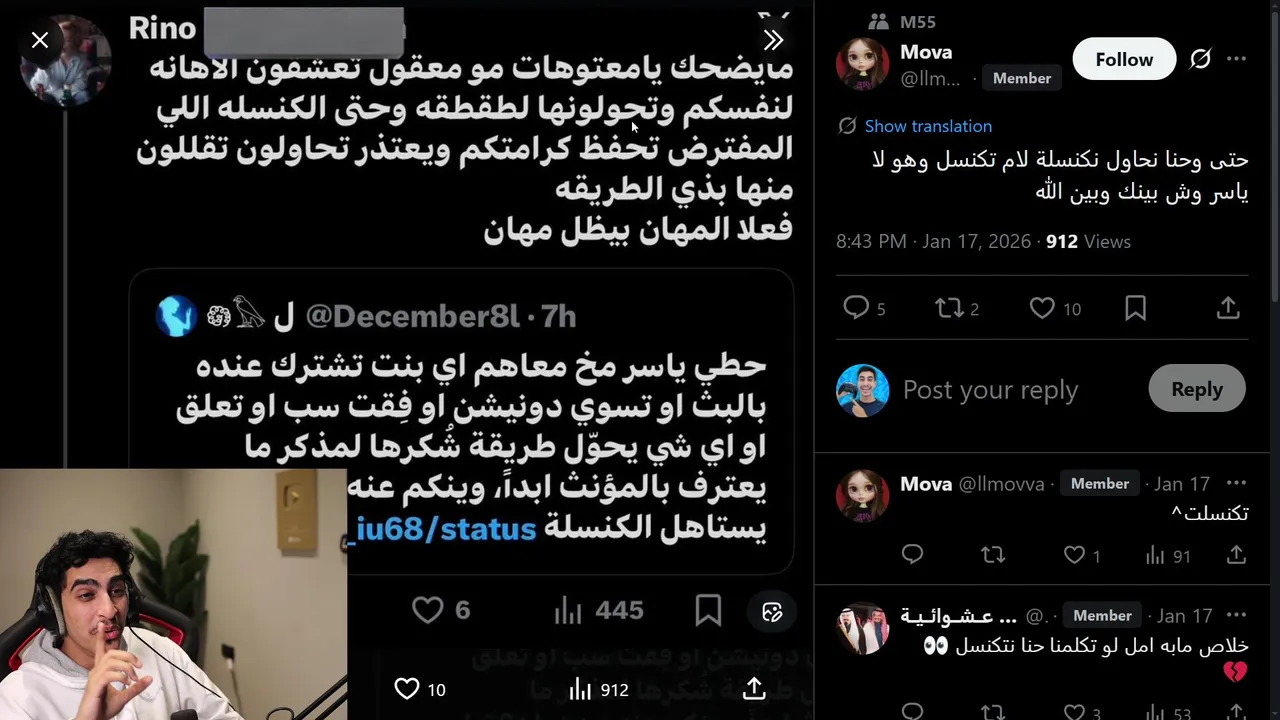Open more options on Mova's Jan 17 reply
1280x720 pixels.
1237,484
